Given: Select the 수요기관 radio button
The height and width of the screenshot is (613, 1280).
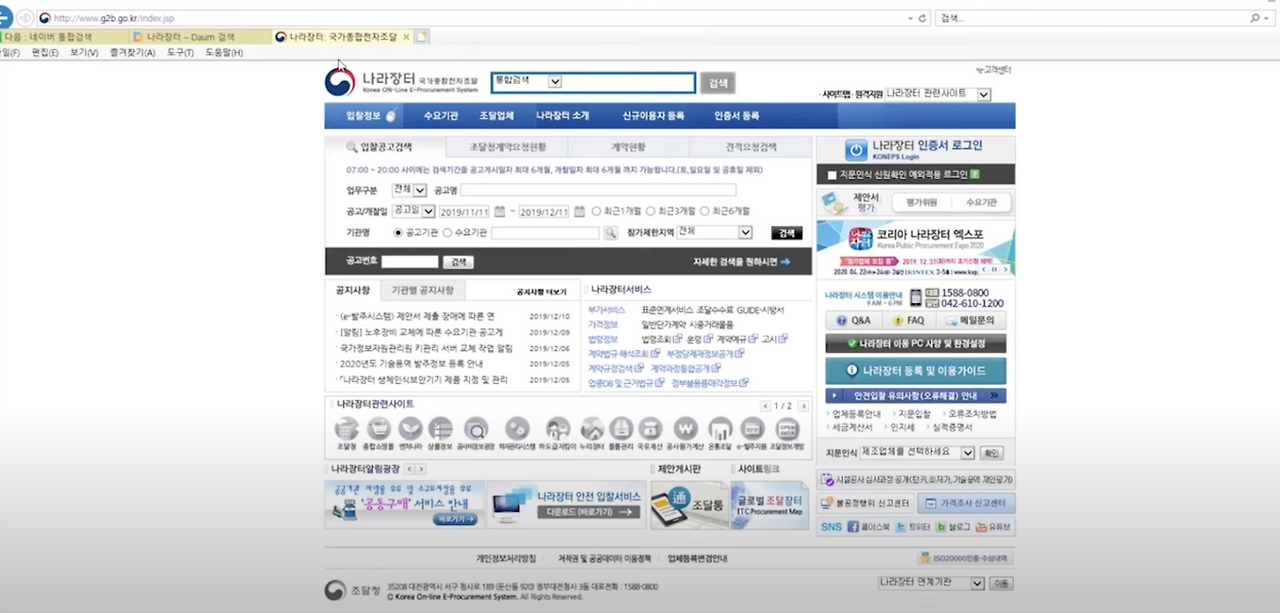Looking at the screenshot, I should (x=447, y=233).
